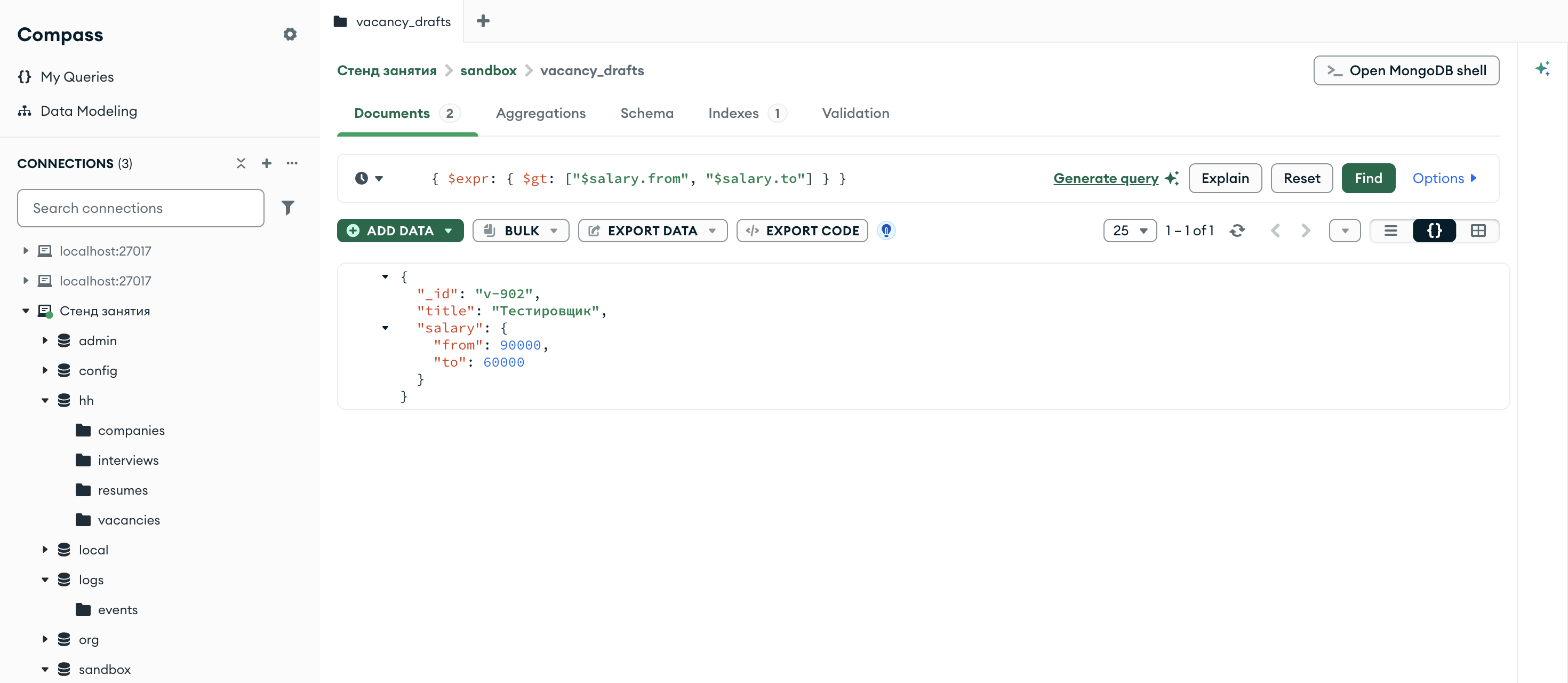Click the Generate query link

click(x=1106, y=178)
